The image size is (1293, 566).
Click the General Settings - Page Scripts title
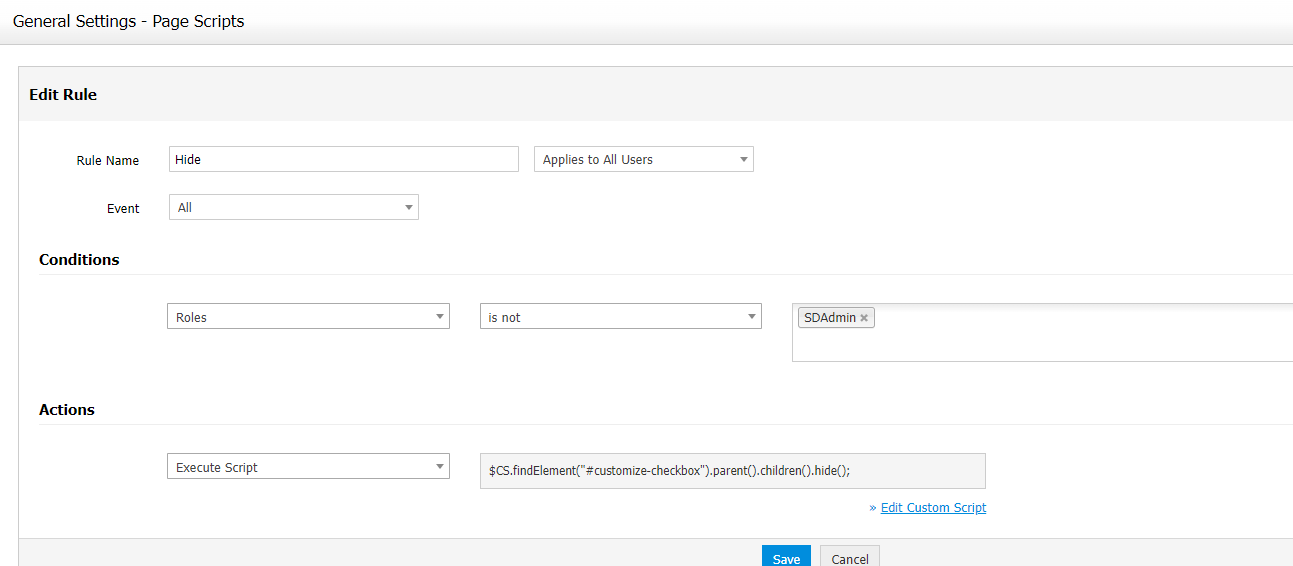pyautogui.click(x=128, y=21)
